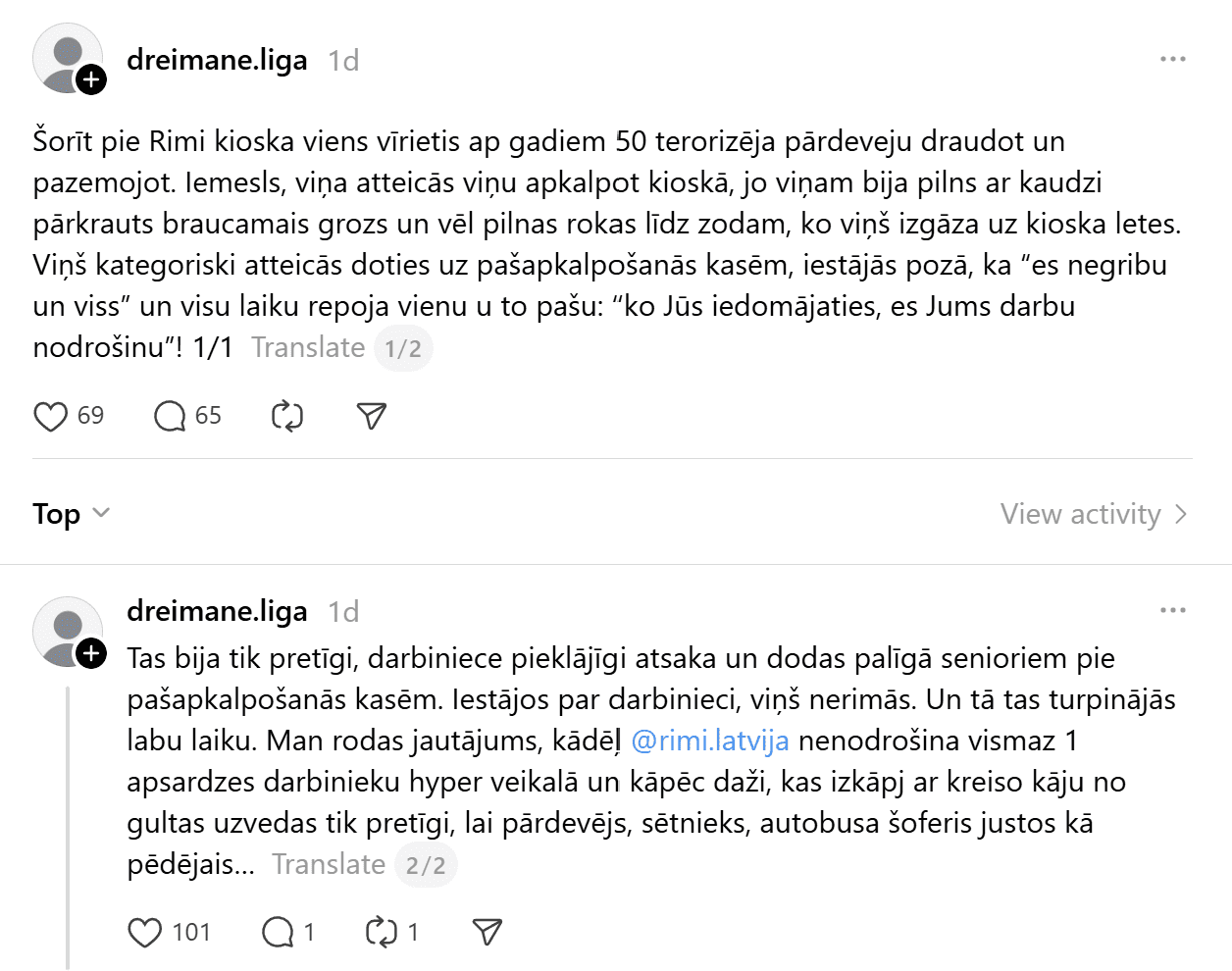Image resolution: width=1232 pixels, height=971 pixels.
Task: Share the first post via send icon
Action: coord(372,417)
